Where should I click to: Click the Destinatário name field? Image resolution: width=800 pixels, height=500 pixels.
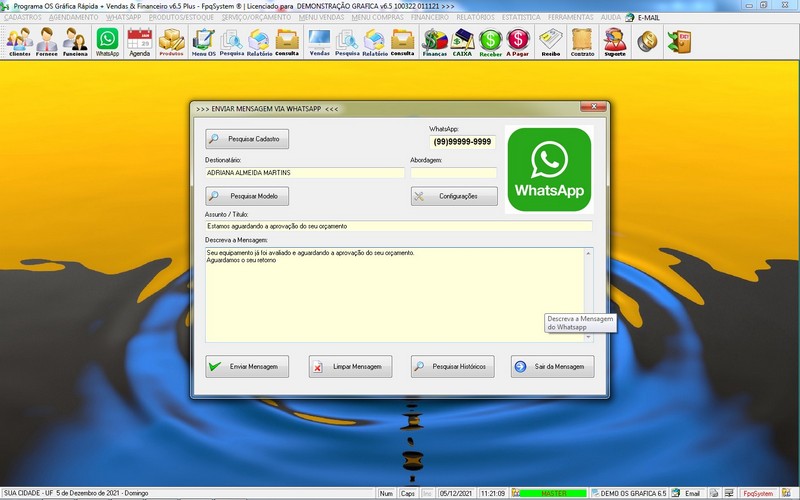[305, 173]
